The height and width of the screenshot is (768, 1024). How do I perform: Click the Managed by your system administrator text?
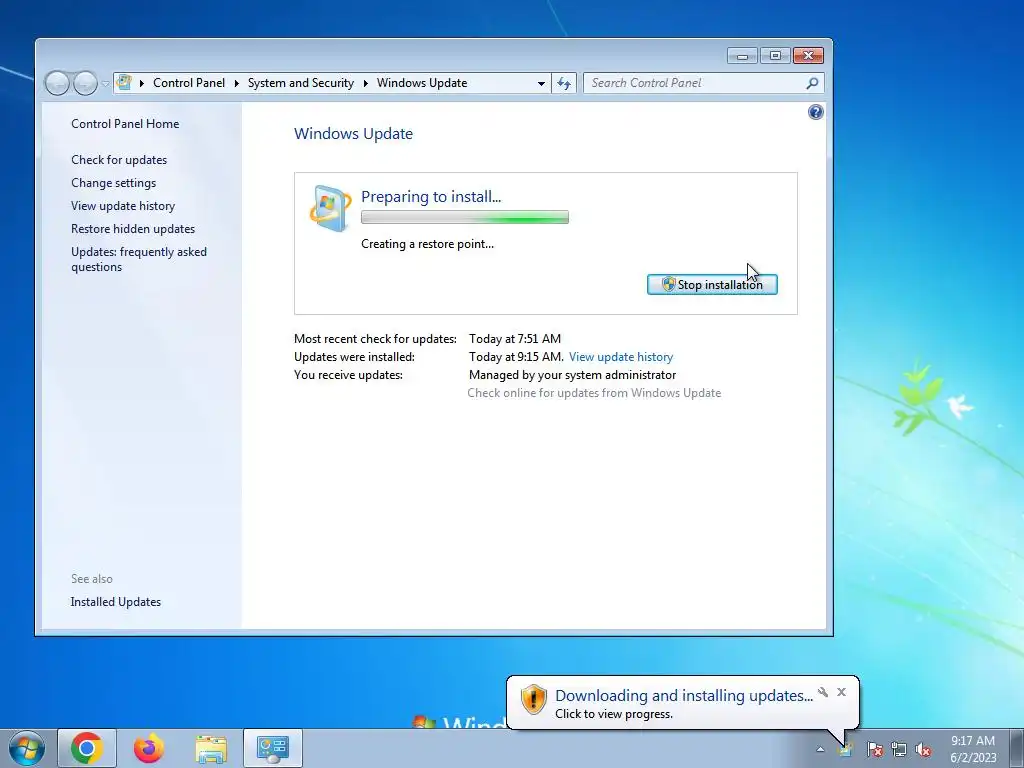point(572,376)
